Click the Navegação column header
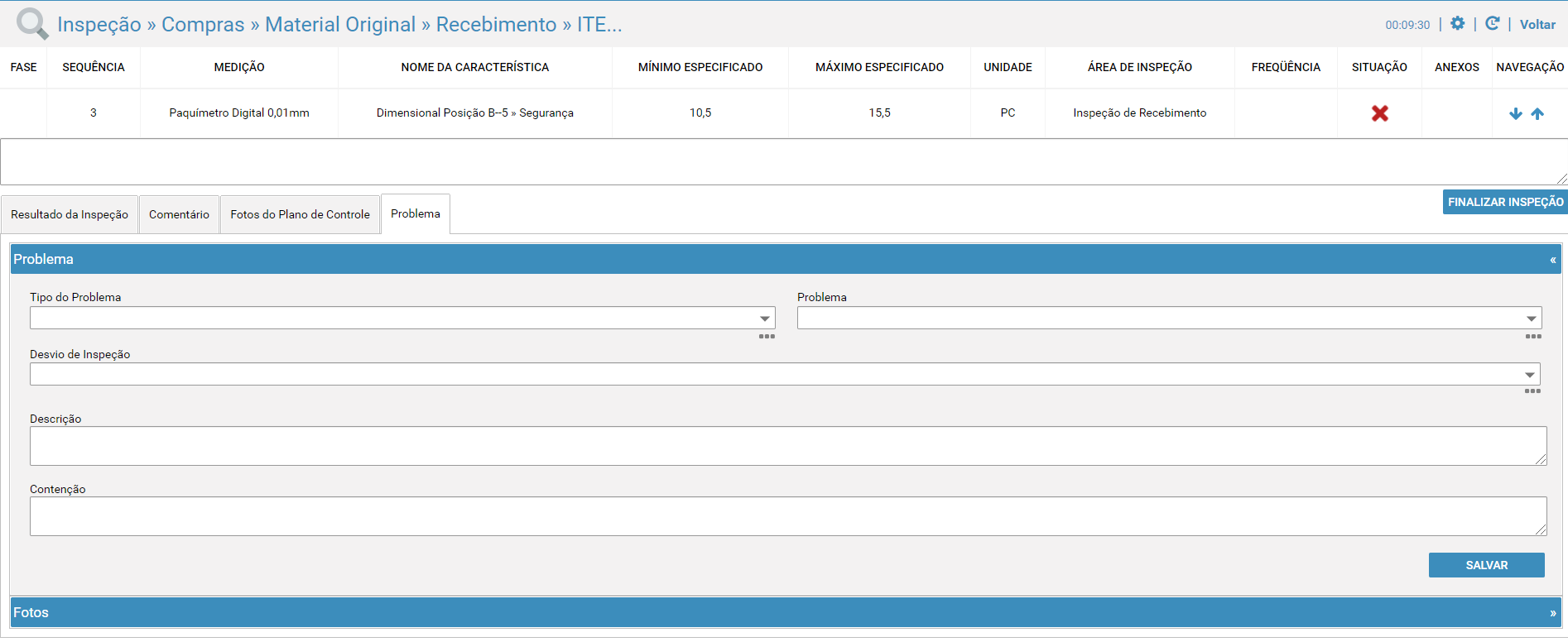1568x642 pixels. 1530,67
